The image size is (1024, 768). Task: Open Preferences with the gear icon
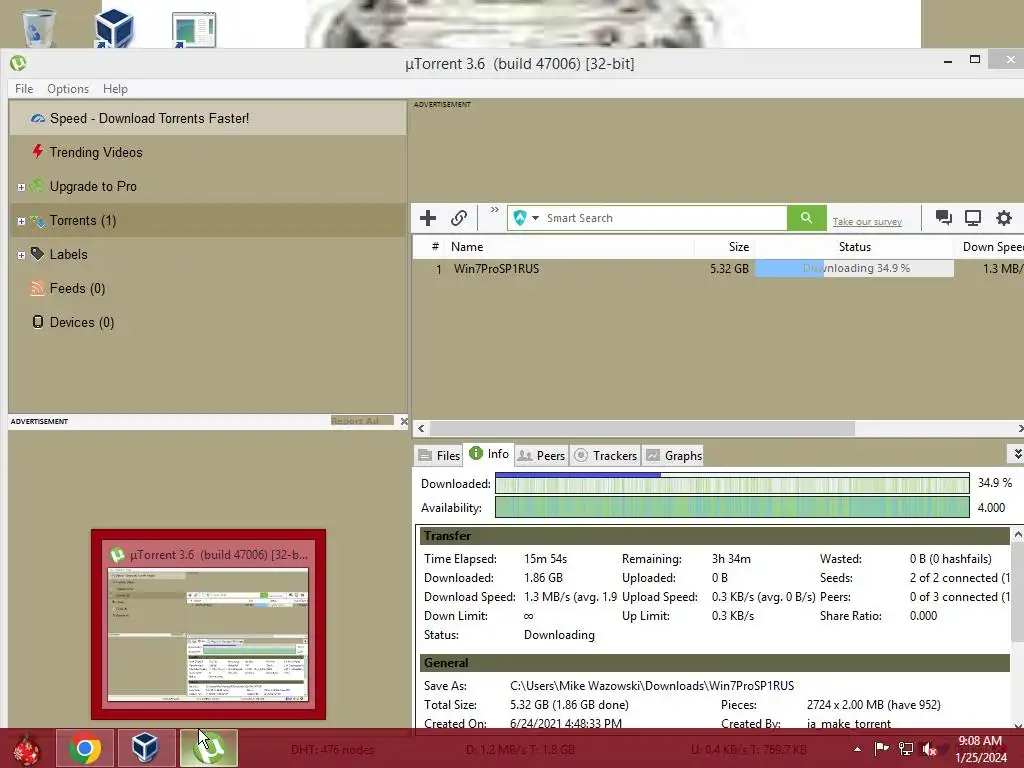pyautogui.click(x=1004, y=217)
